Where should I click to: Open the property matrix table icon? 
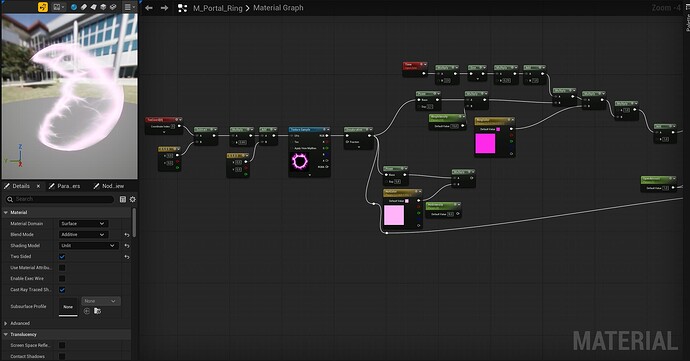pos(123,199)
